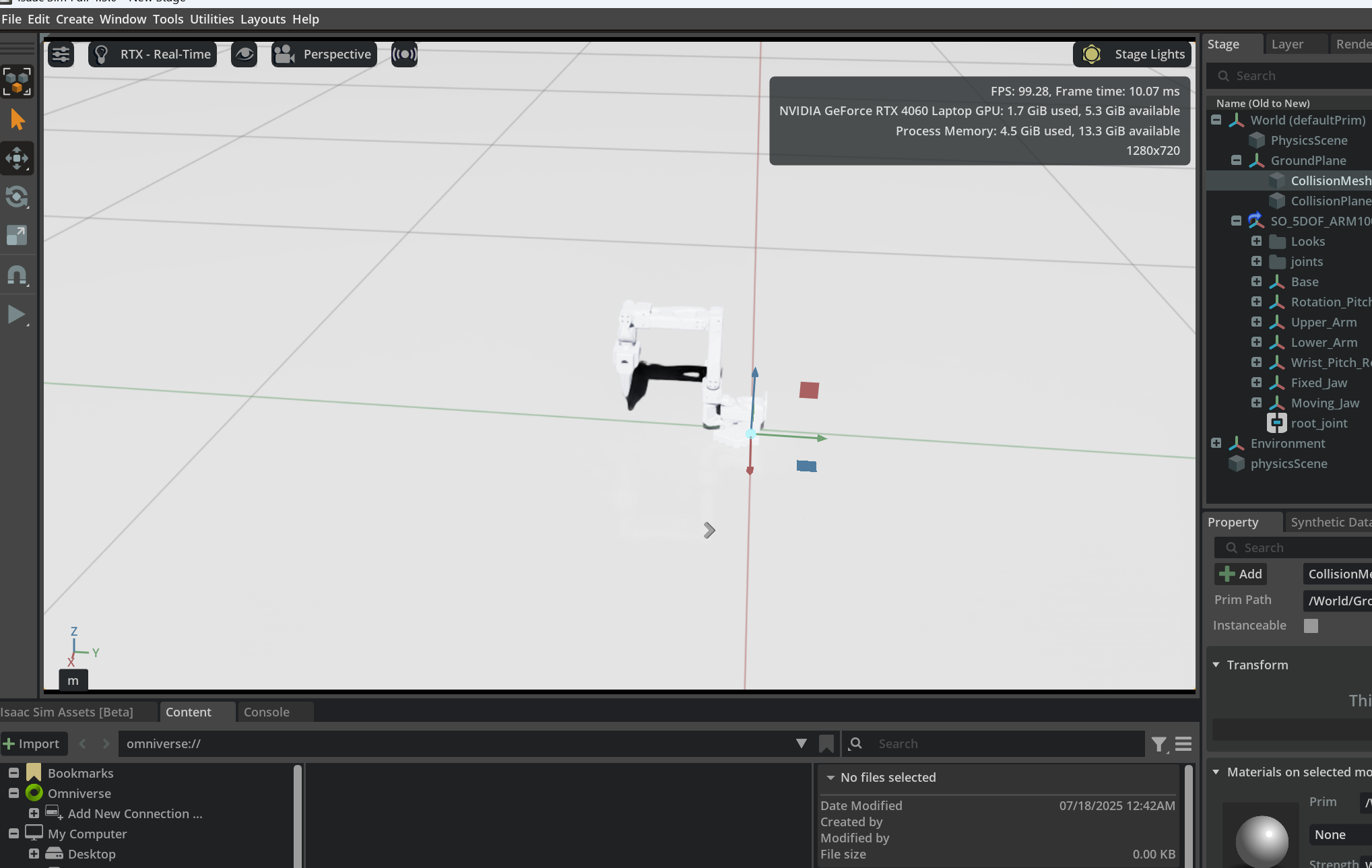Switch to Isaac Sim Assets tab
This screenshot has height=868, width=1372.
pos(67,712)
